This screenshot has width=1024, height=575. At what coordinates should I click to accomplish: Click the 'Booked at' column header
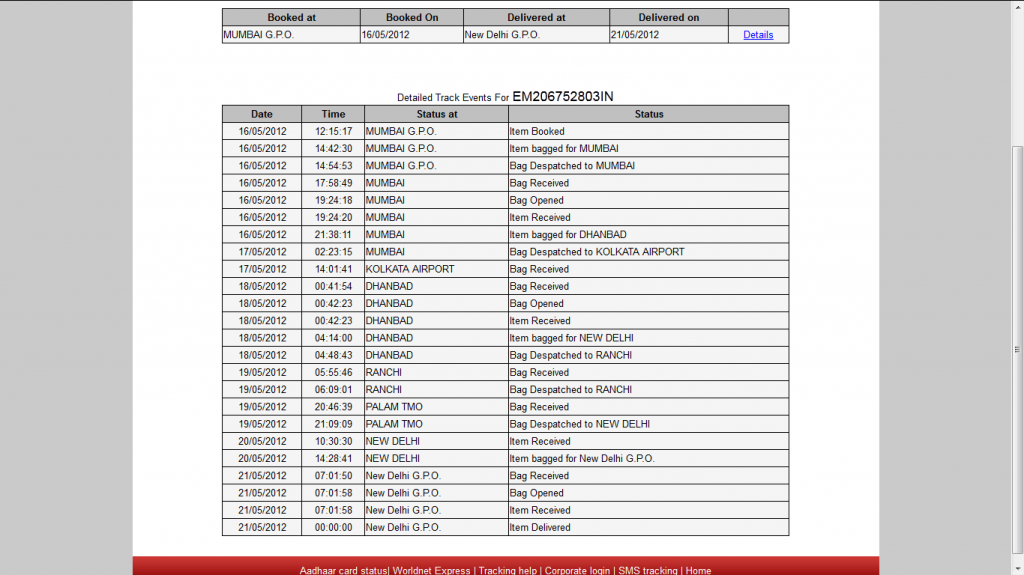coord(291,18)
